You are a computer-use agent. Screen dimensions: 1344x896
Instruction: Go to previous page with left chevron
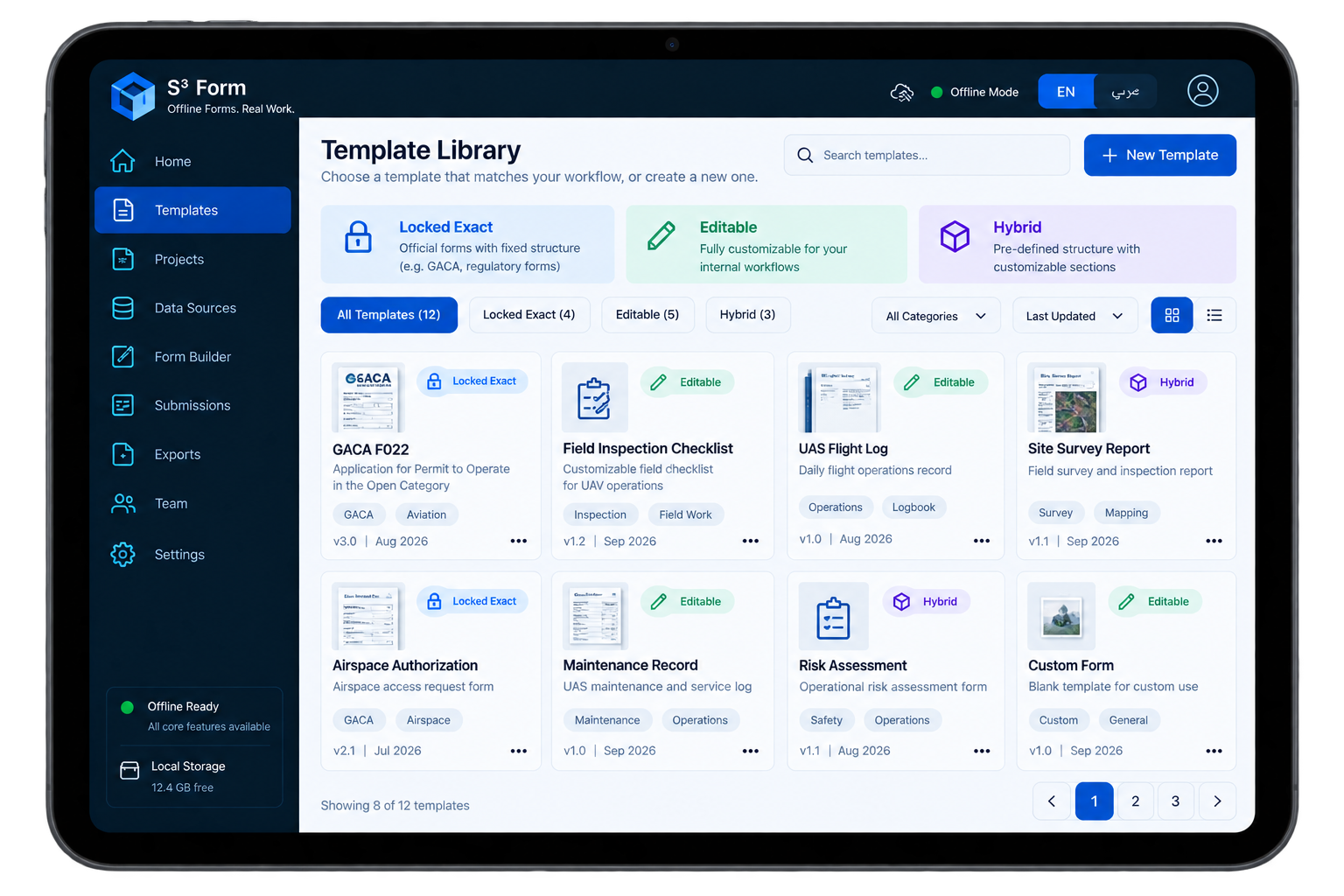tap(1052, 801)
